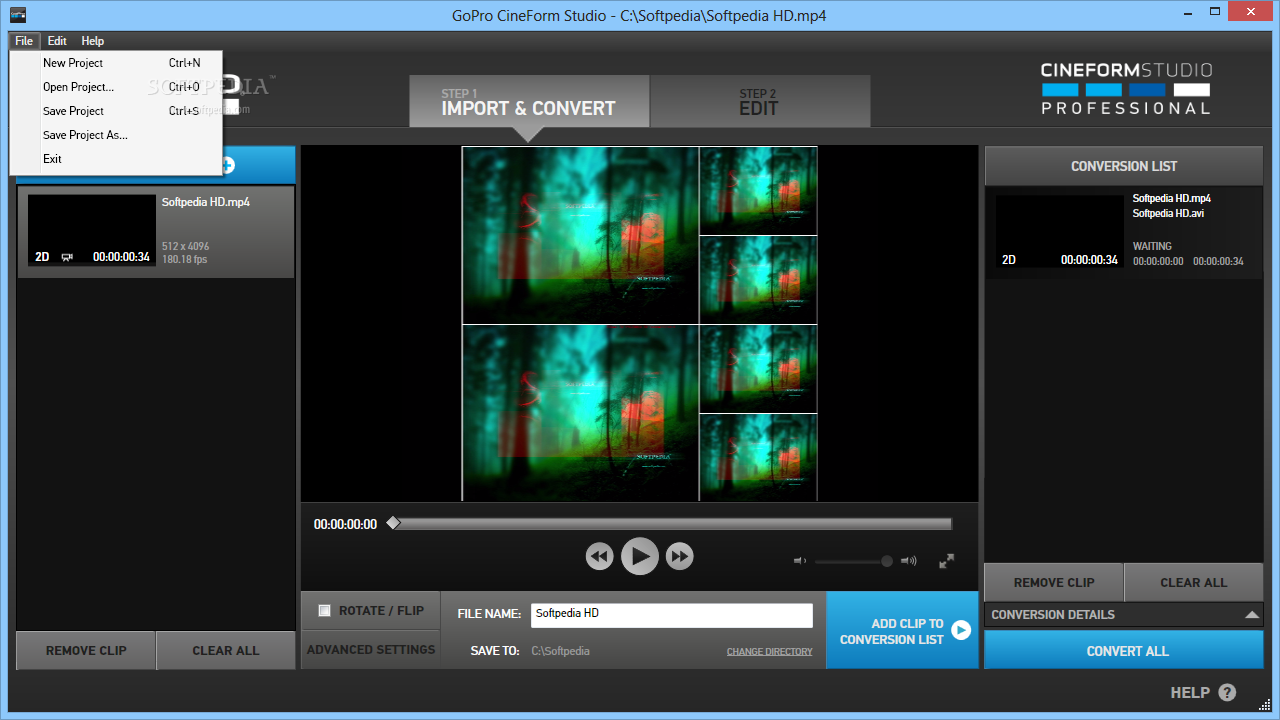Click Remove Clip under import list
1280x720 pixels.
pos(86,650)
